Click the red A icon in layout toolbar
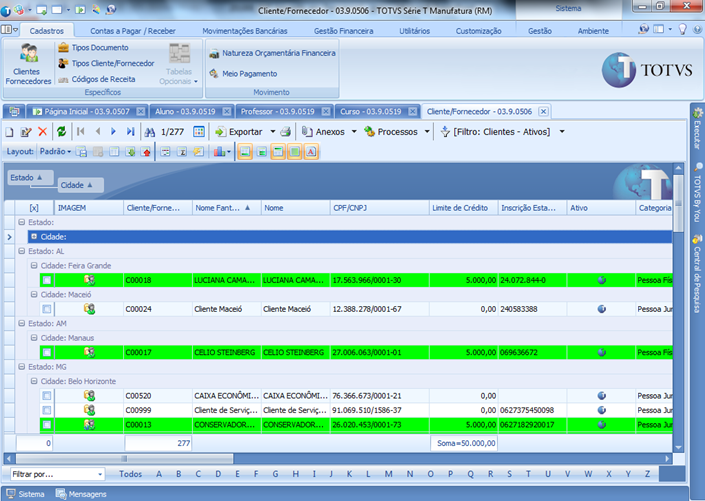The image size is (705, 501). (311, 152)
